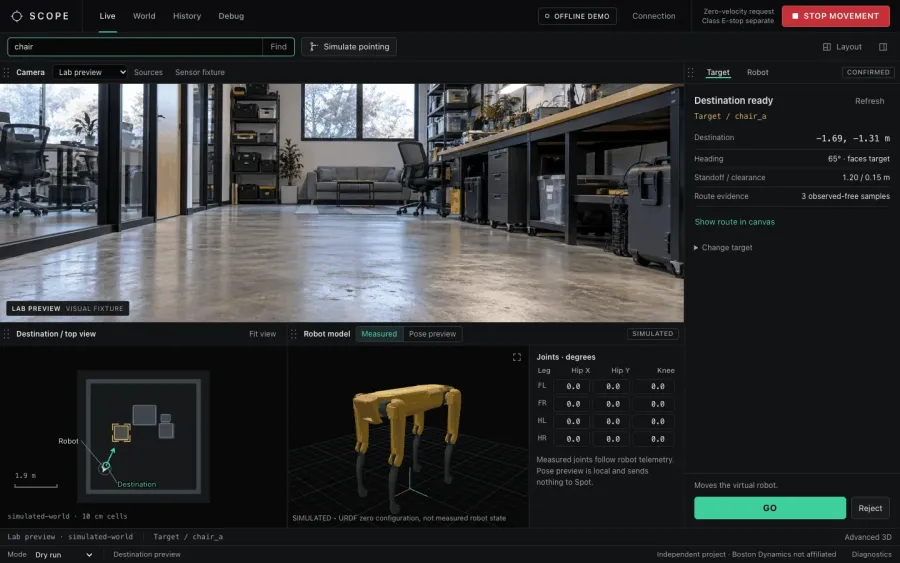
Task: Click the FL Hip X joint value
Action: (573, 387)
